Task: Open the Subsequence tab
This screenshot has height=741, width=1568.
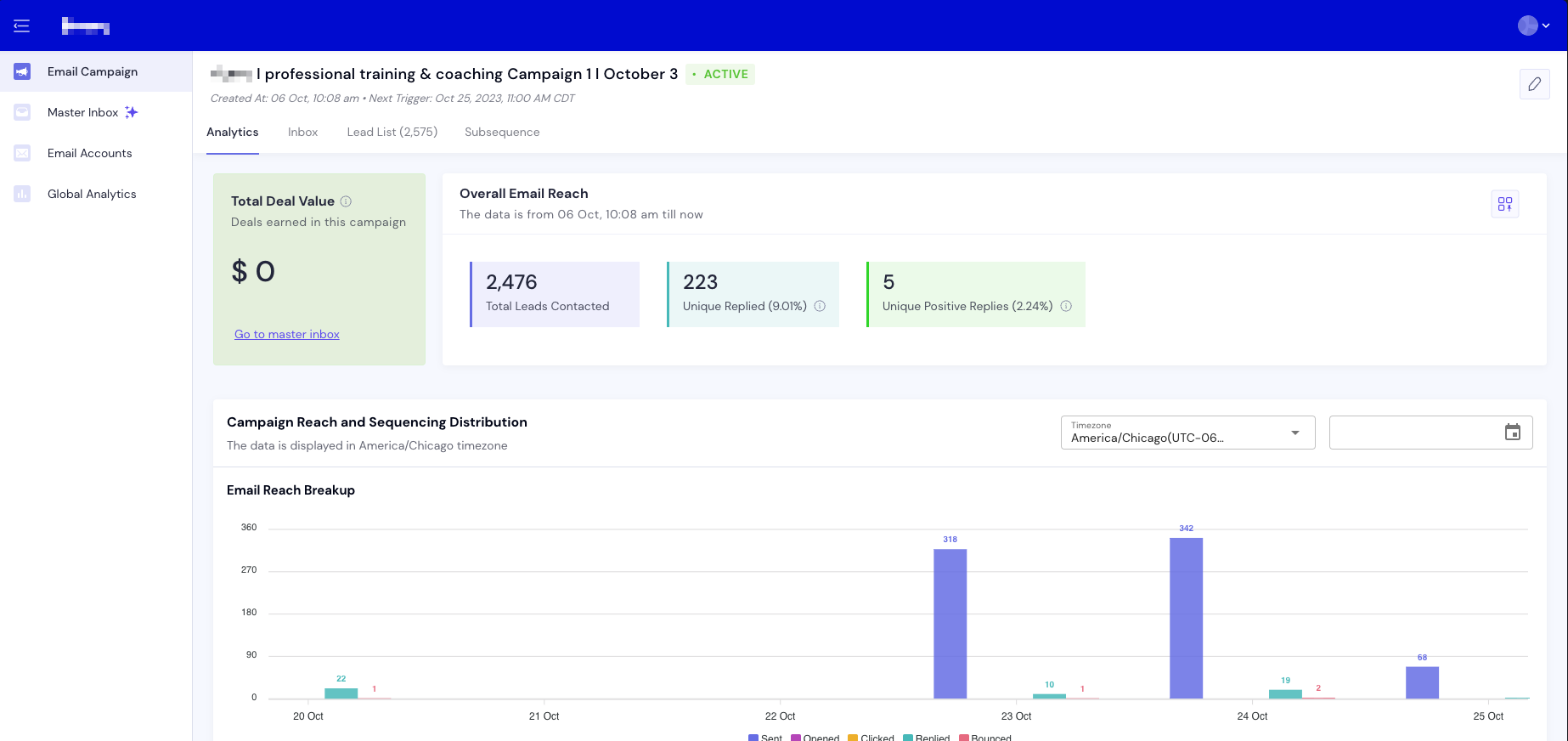Action: tap(502, 132)
